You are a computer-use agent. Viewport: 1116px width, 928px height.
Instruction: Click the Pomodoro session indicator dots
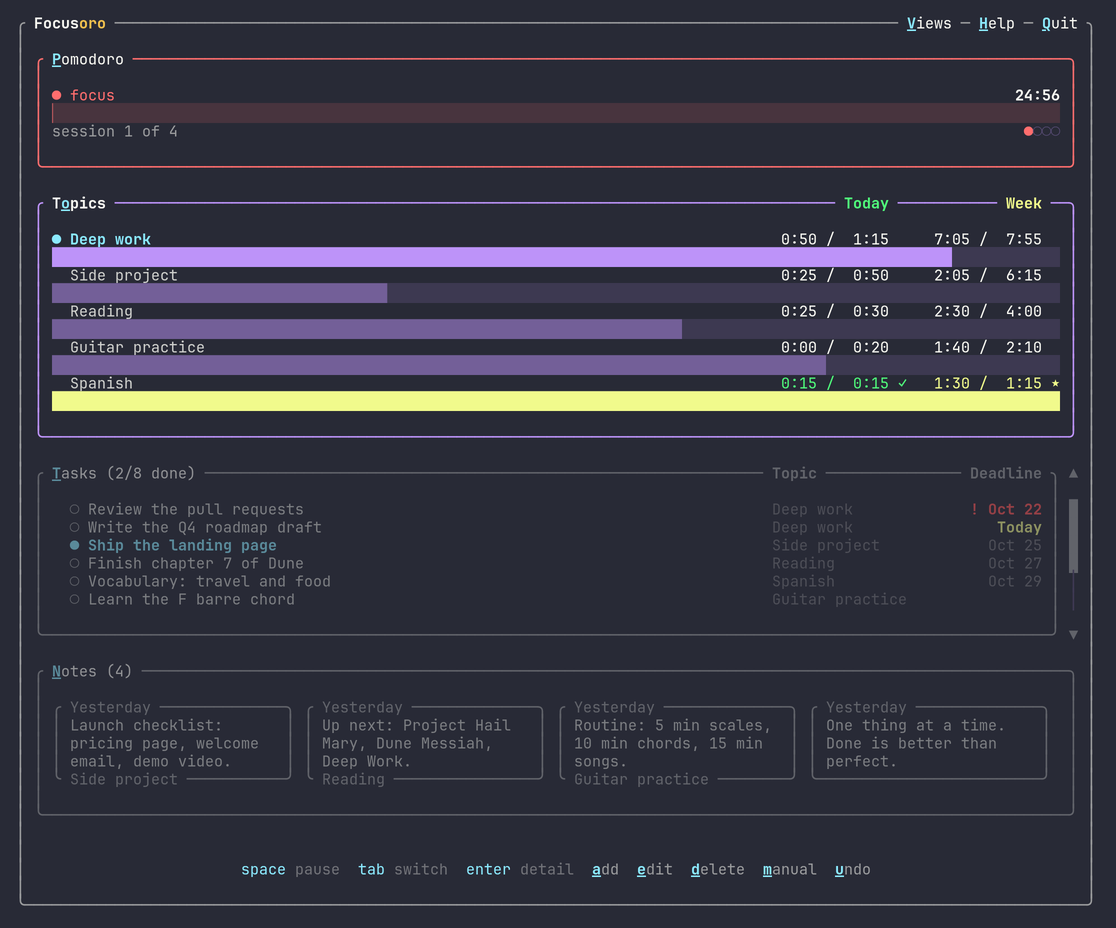tap(1041, 131)
